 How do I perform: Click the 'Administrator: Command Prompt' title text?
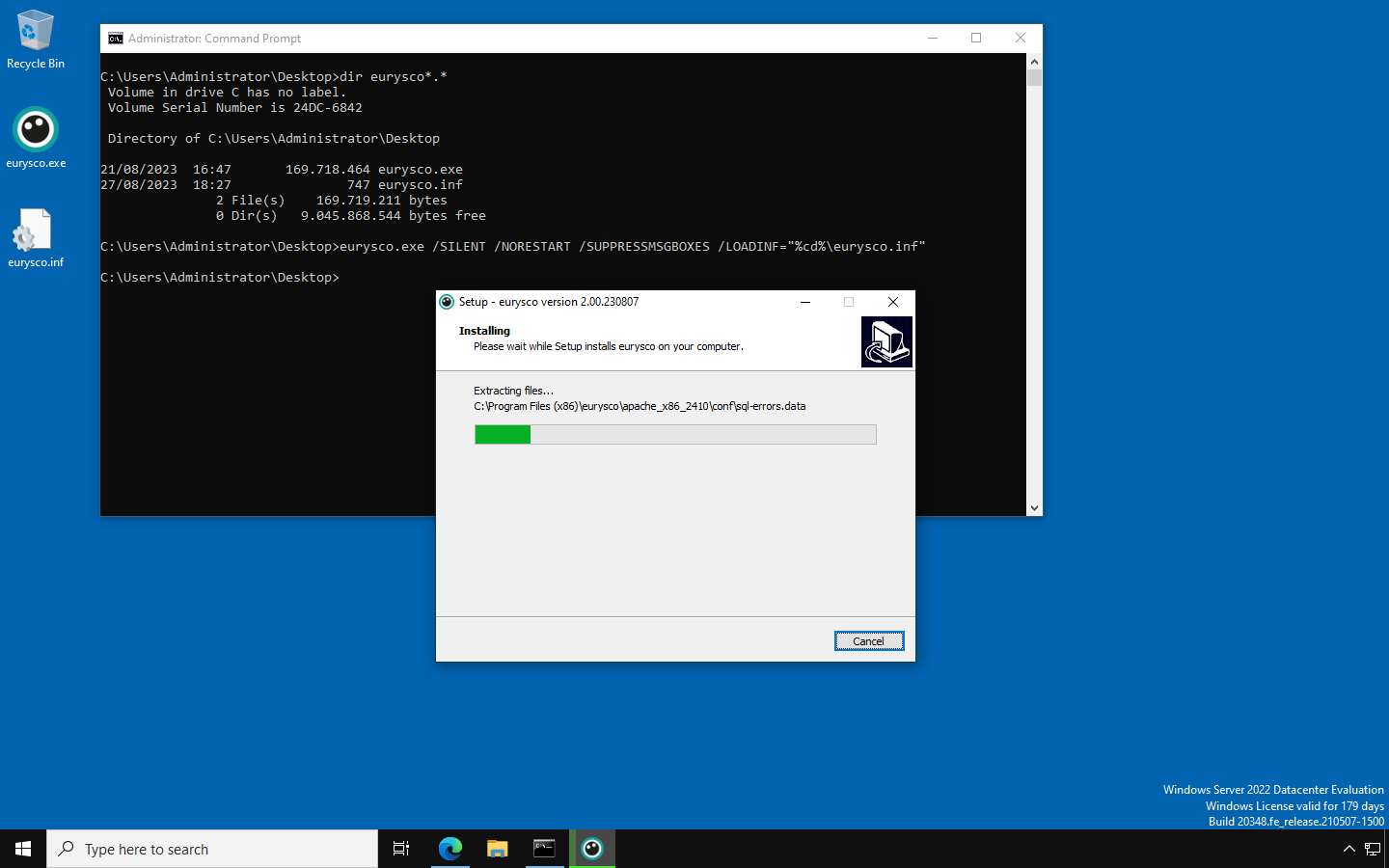(x=214, y=39)
